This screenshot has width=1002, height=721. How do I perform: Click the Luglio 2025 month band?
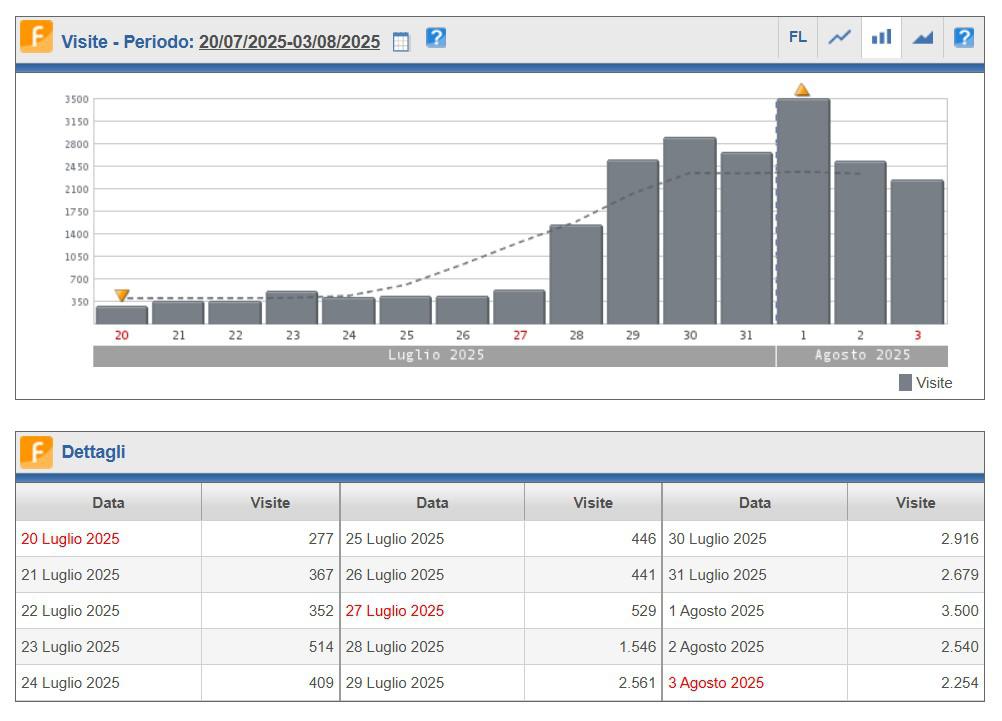[x=435, y=355]
